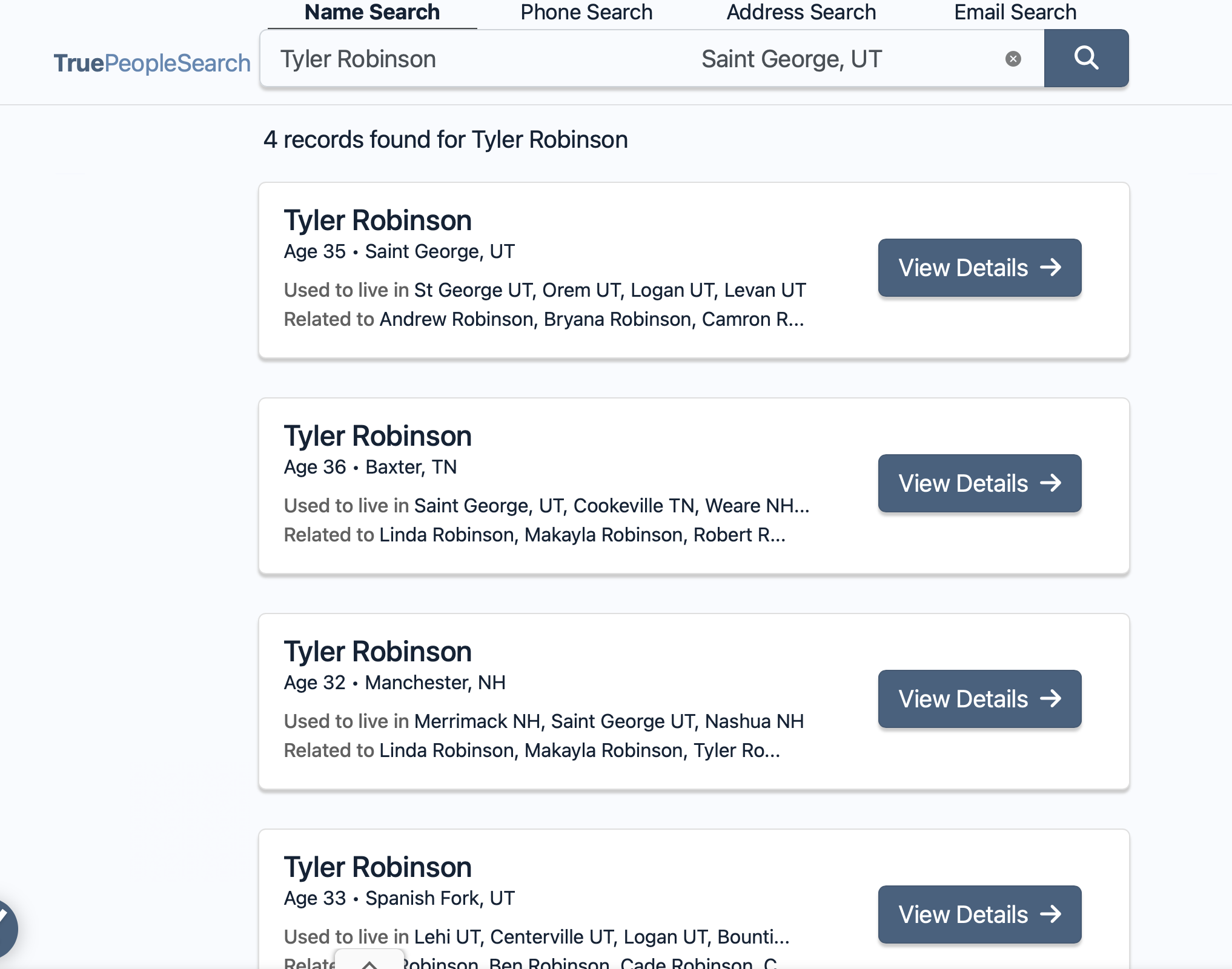The height and width of the screenshot is (969, 1232).
Task: Open the Tyler Robinson age 35 record name
Action: [x=377, y=220]
